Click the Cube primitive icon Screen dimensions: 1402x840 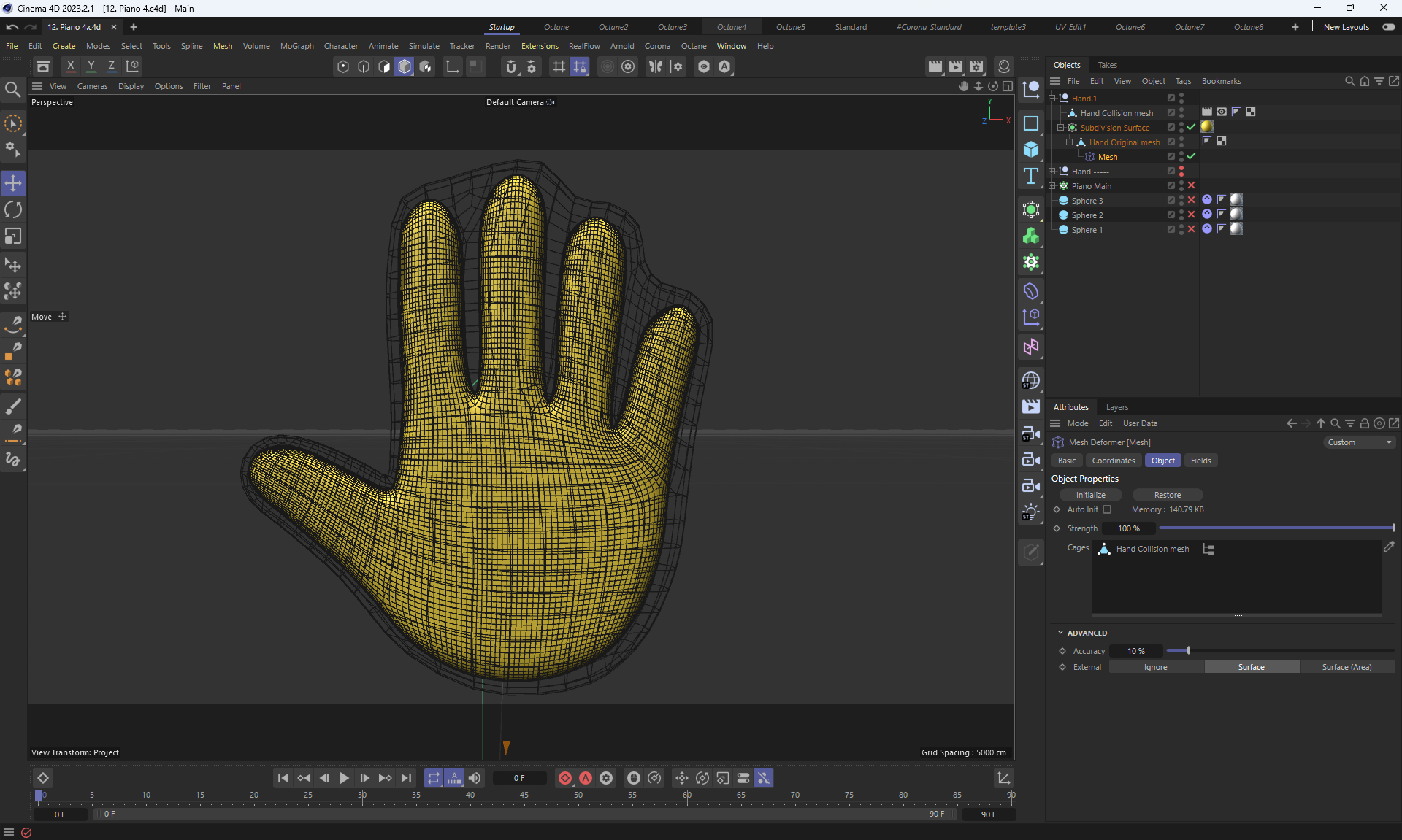(1030, 149)
